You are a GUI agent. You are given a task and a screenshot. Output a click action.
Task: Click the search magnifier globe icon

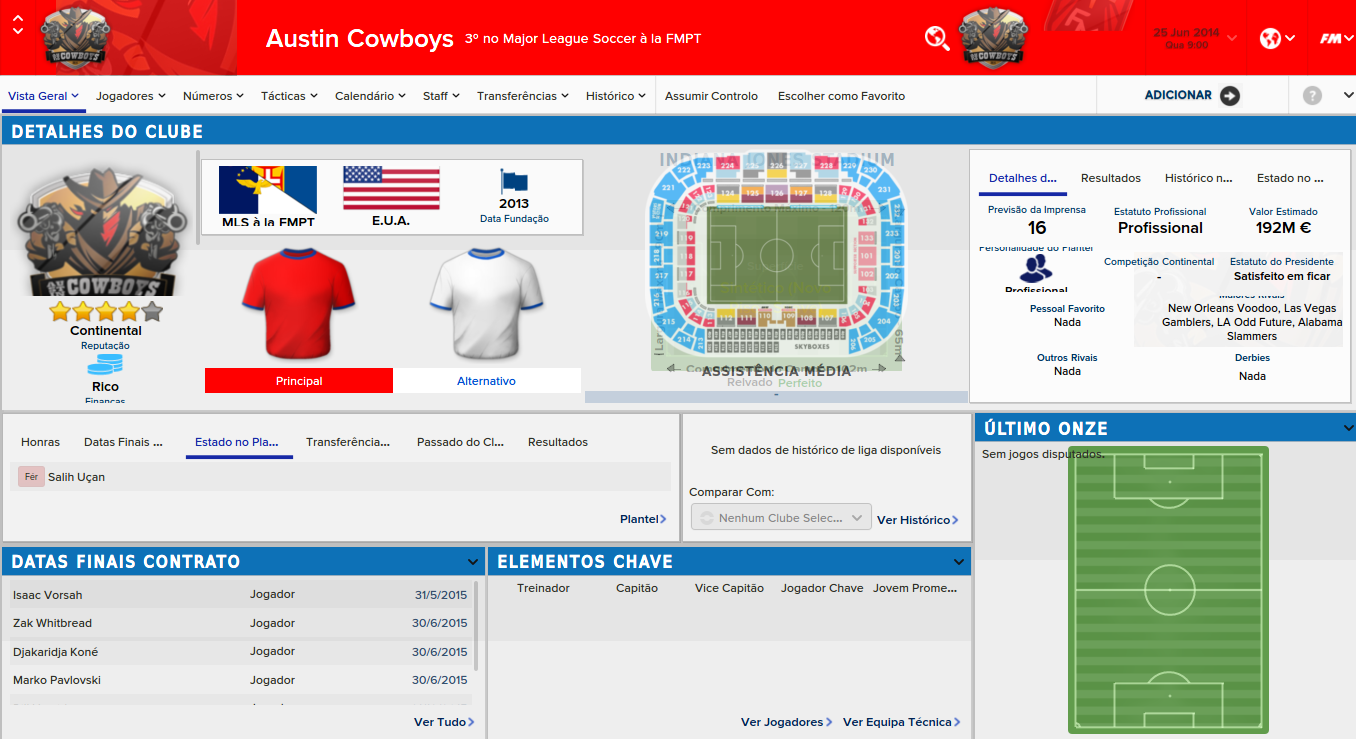937,38
